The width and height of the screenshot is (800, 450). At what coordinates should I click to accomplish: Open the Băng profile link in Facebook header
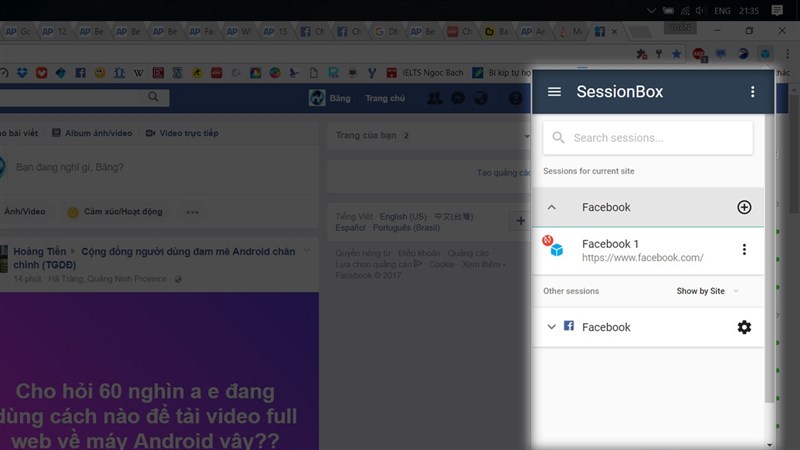tap(330, 98)
